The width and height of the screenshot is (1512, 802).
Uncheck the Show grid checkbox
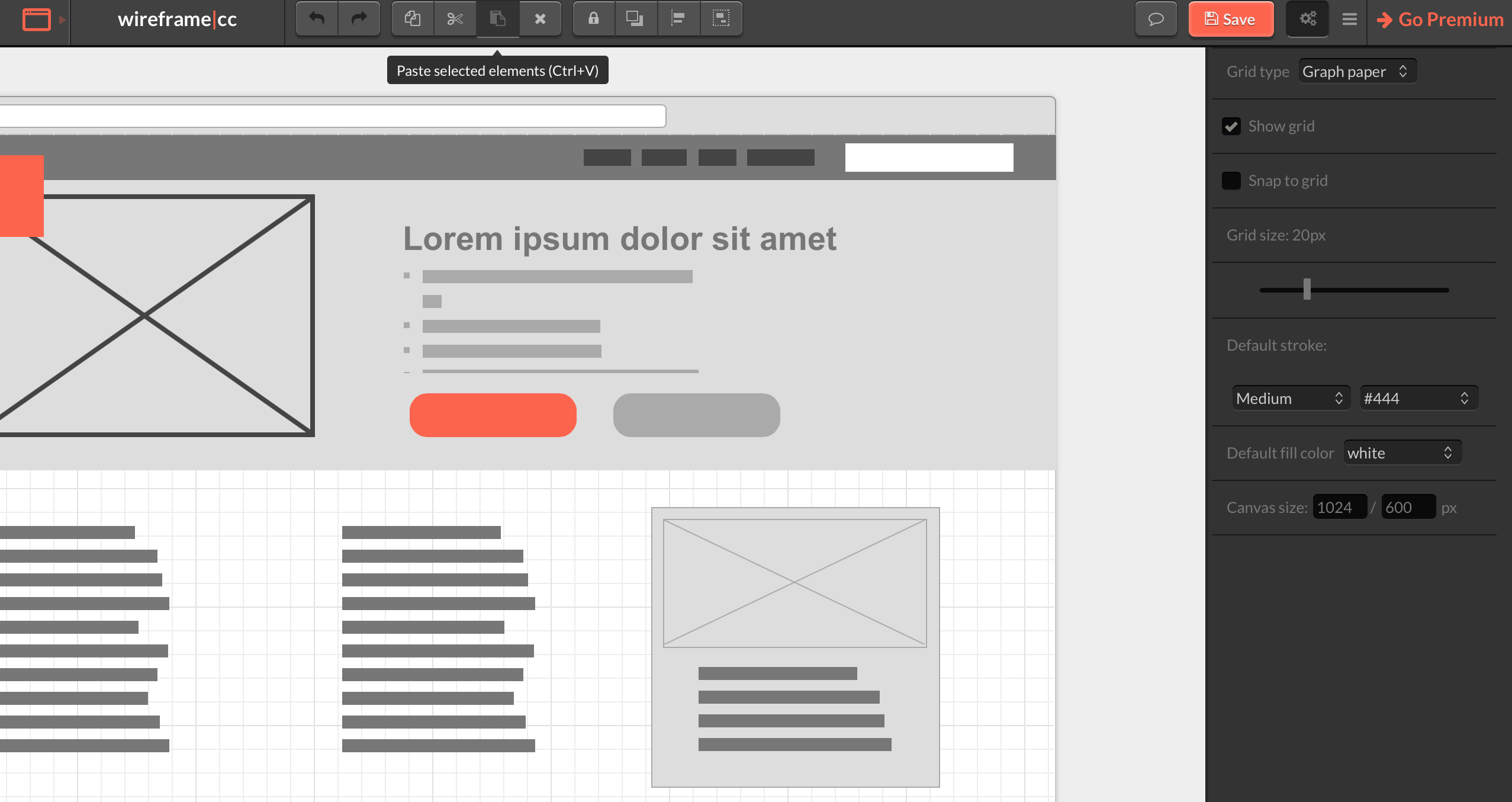pyautogui.click(x=1231, y=126)
